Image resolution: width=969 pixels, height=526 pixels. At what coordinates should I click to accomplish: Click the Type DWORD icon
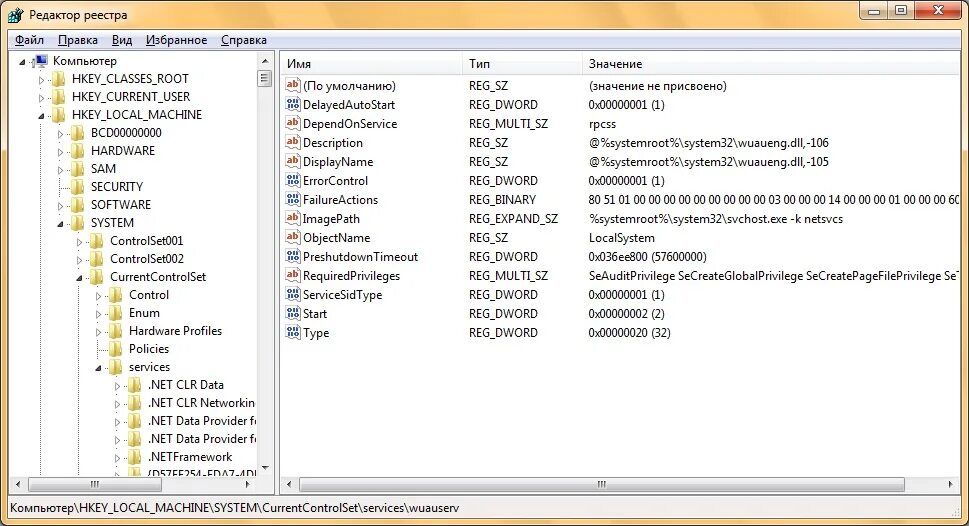(293, 333)
